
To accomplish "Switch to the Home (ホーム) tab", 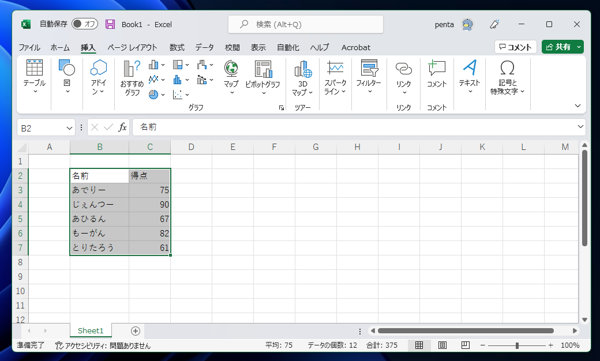I will tap(60, 47).
